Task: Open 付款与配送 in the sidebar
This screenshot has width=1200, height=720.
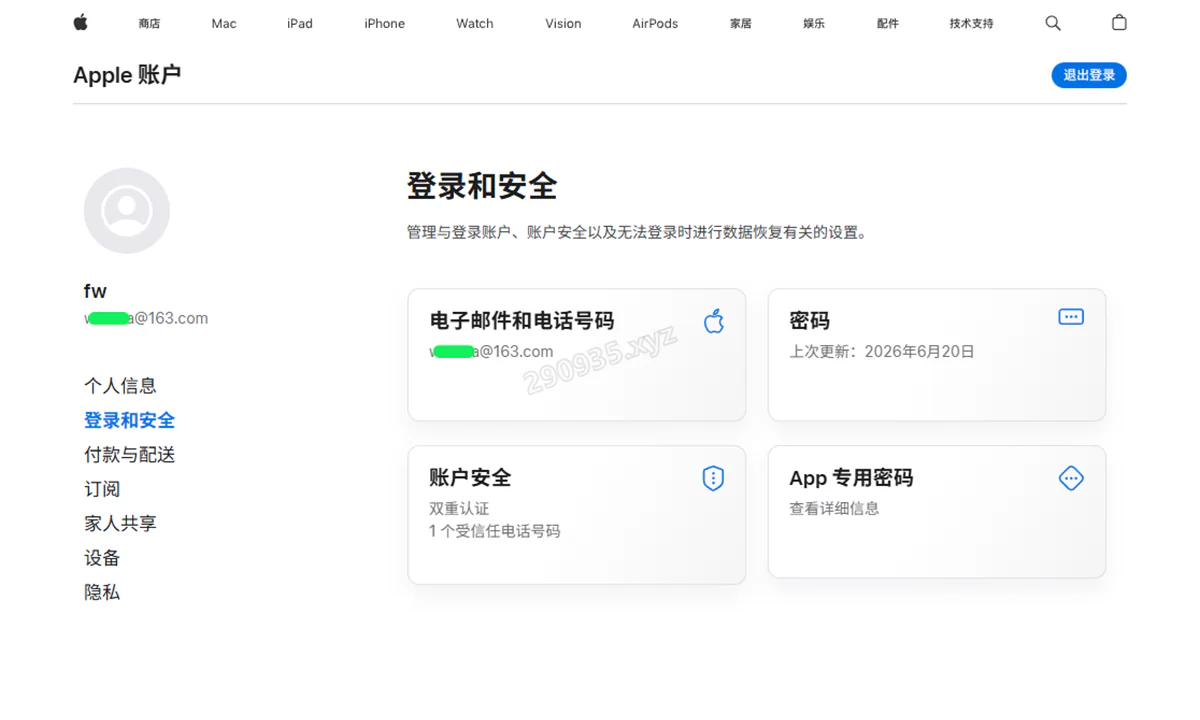Action: [x=129, y=455]
